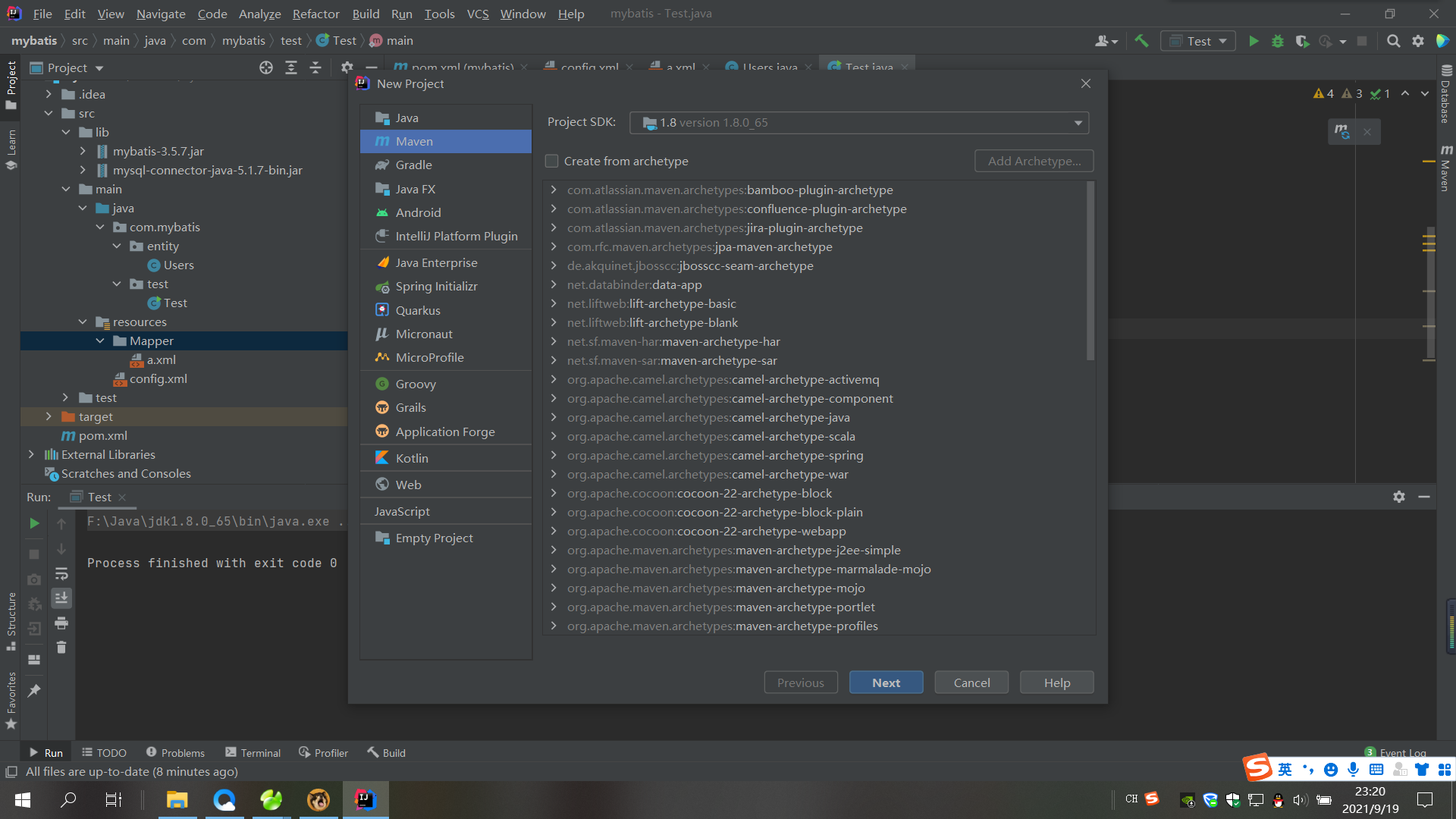
Task: Click the trash icon in Run console
Action: pos(61,648)
